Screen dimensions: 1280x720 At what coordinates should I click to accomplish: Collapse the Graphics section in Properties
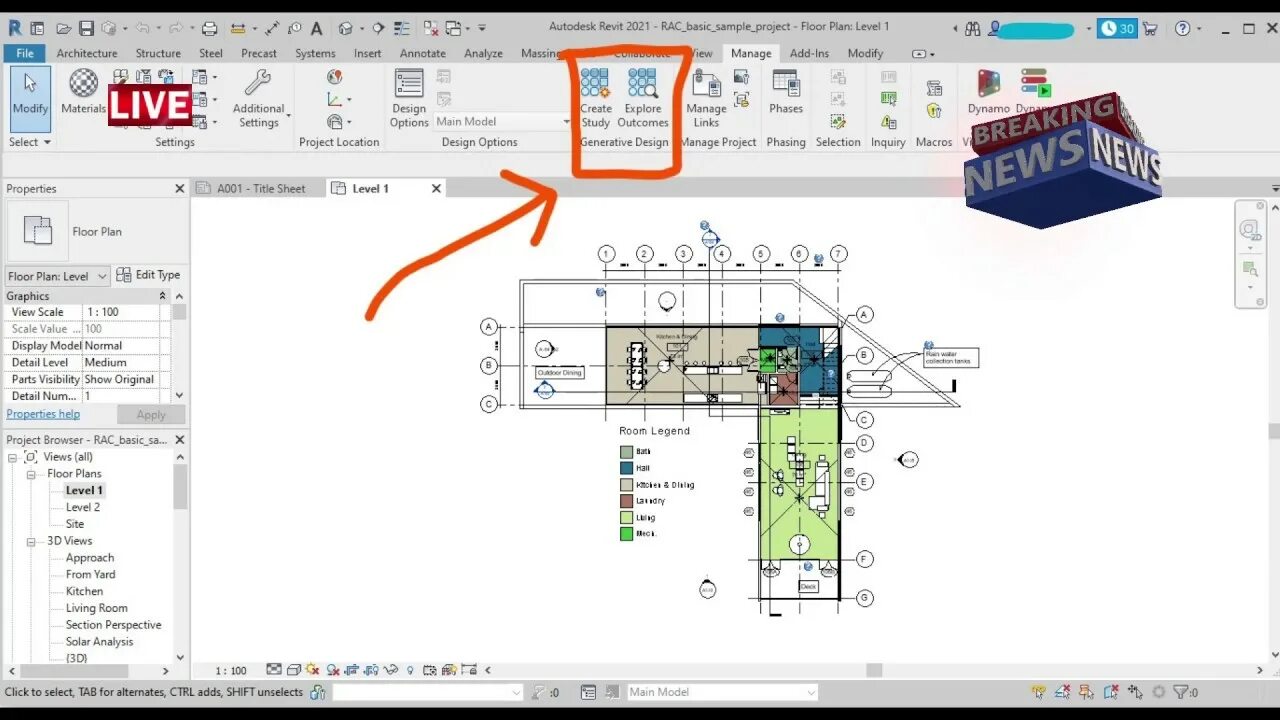pyautogui.click(x=162, y=296)
